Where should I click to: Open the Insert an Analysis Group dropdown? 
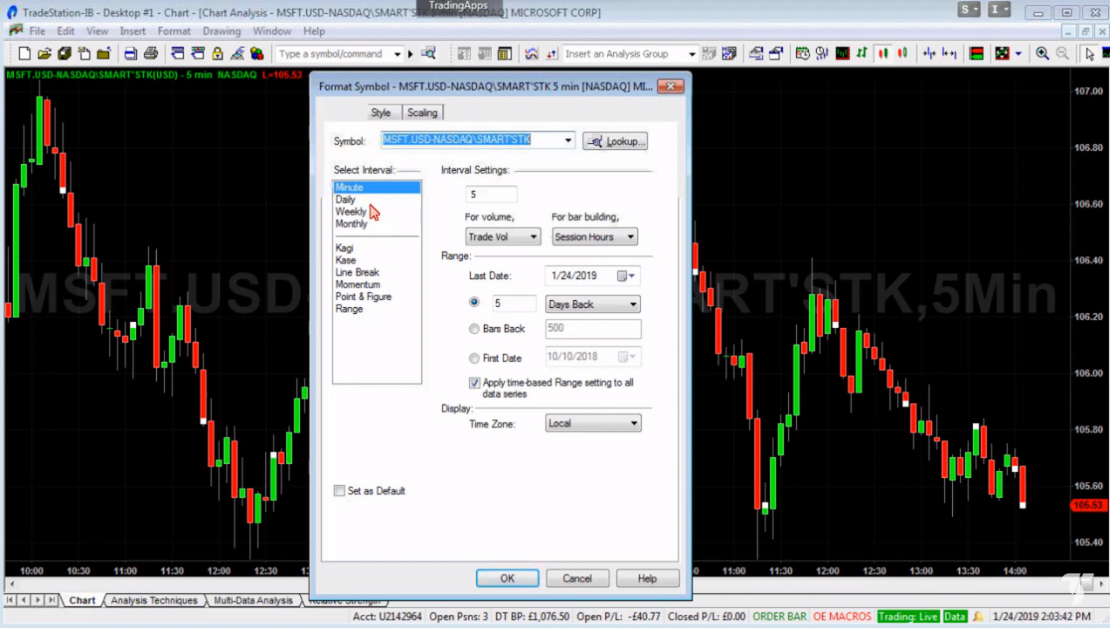point(692,54)
